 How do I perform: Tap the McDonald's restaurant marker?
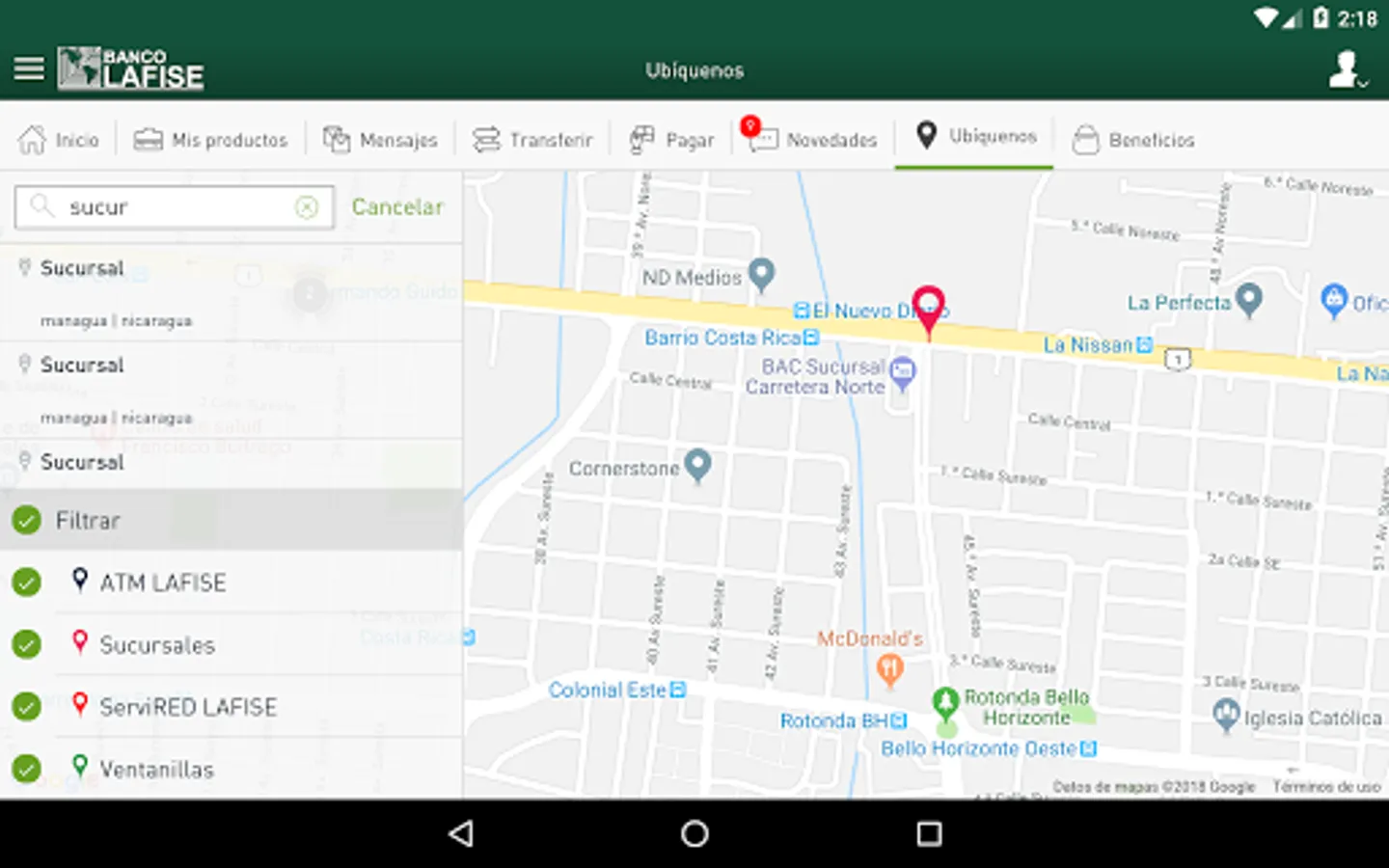[x=889, y=669]
